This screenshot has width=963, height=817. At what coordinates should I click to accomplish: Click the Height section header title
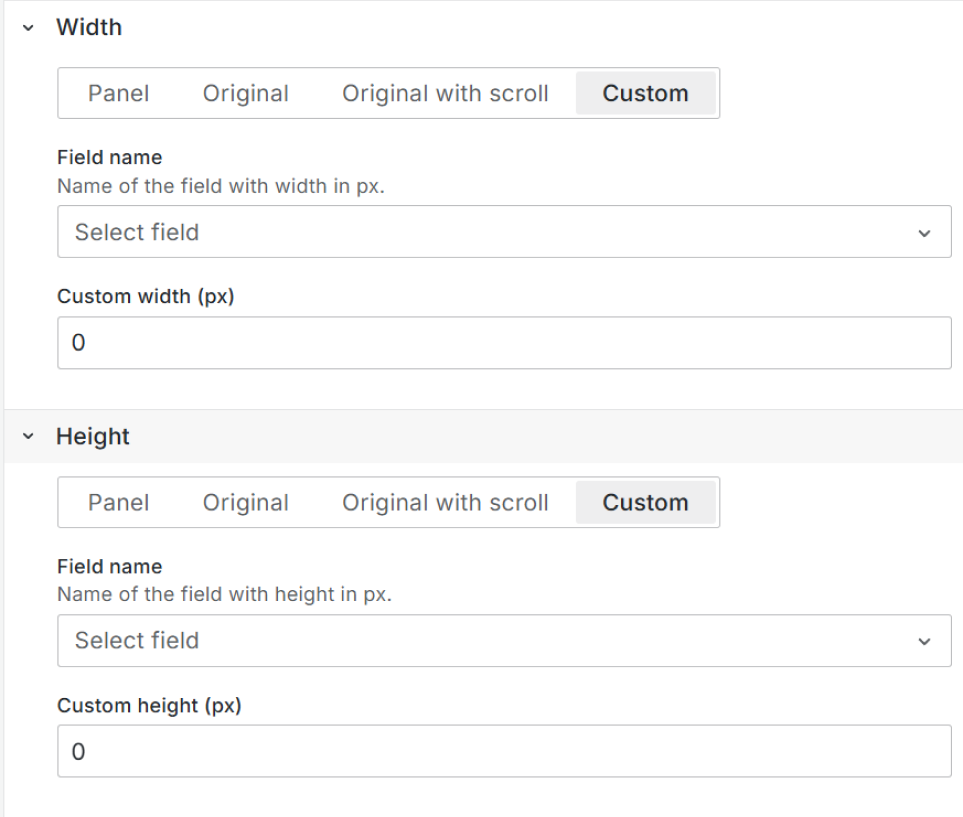point(93,437)
